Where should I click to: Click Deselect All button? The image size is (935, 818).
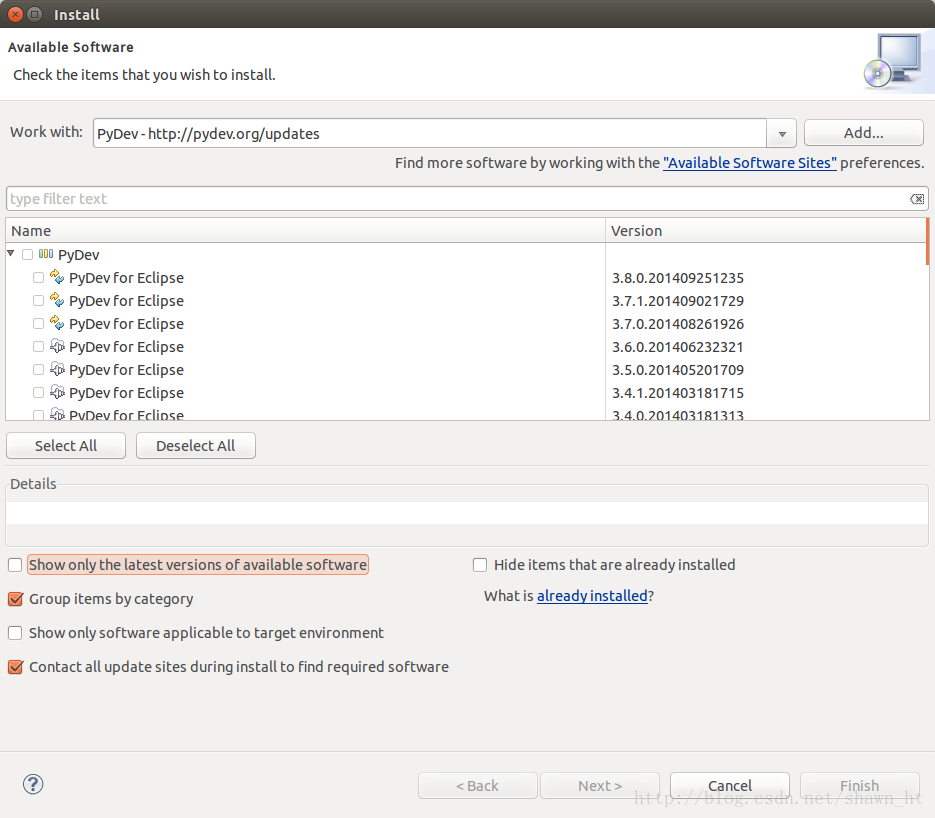(196, 445)
